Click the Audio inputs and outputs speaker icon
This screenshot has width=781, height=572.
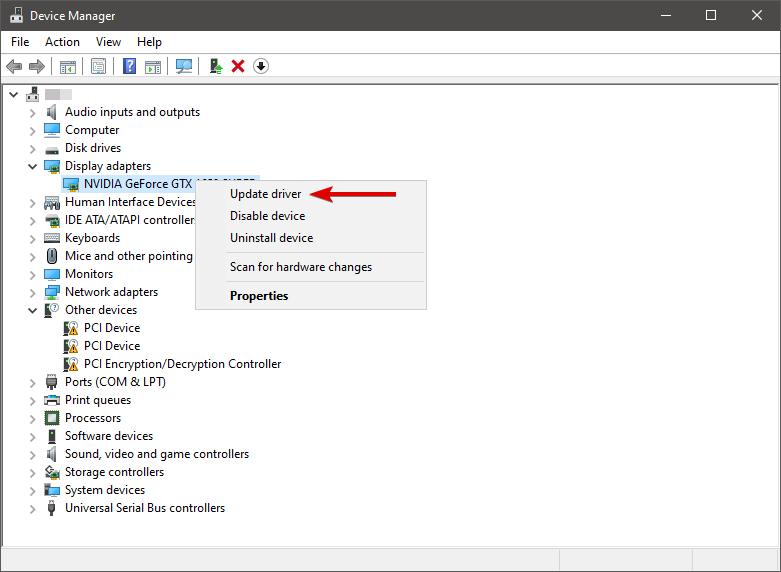point(52,112)
